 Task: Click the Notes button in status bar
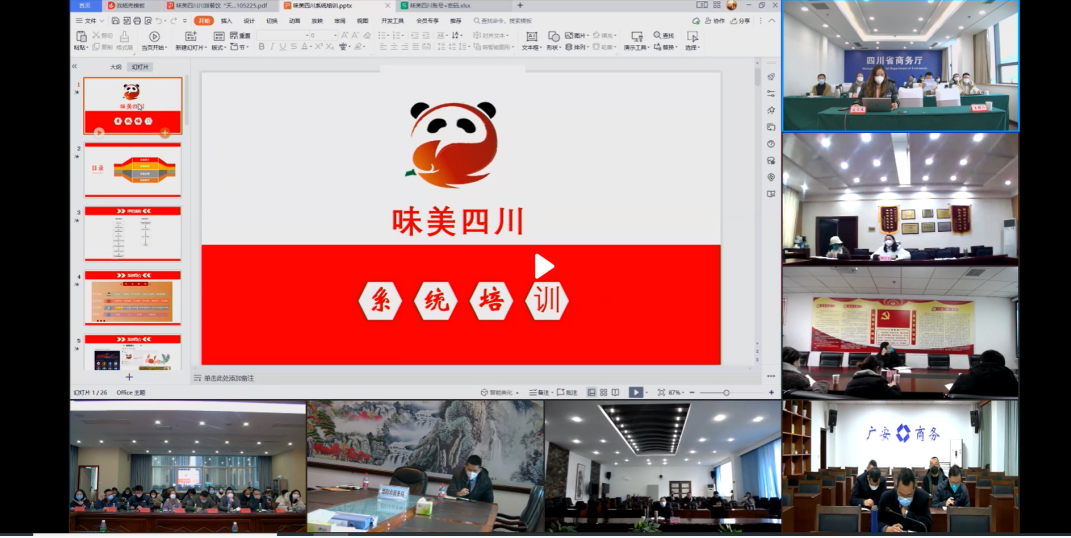[x=540, y=393]
